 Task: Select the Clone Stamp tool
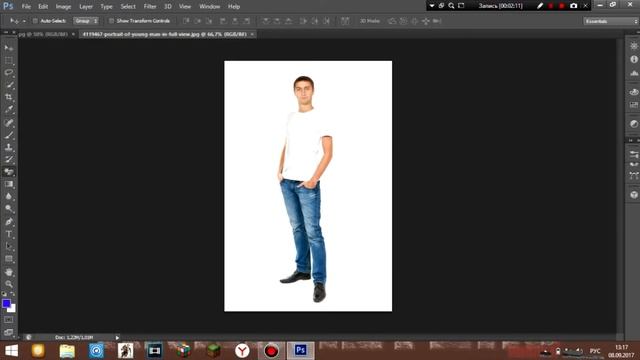tap(9, 147)
